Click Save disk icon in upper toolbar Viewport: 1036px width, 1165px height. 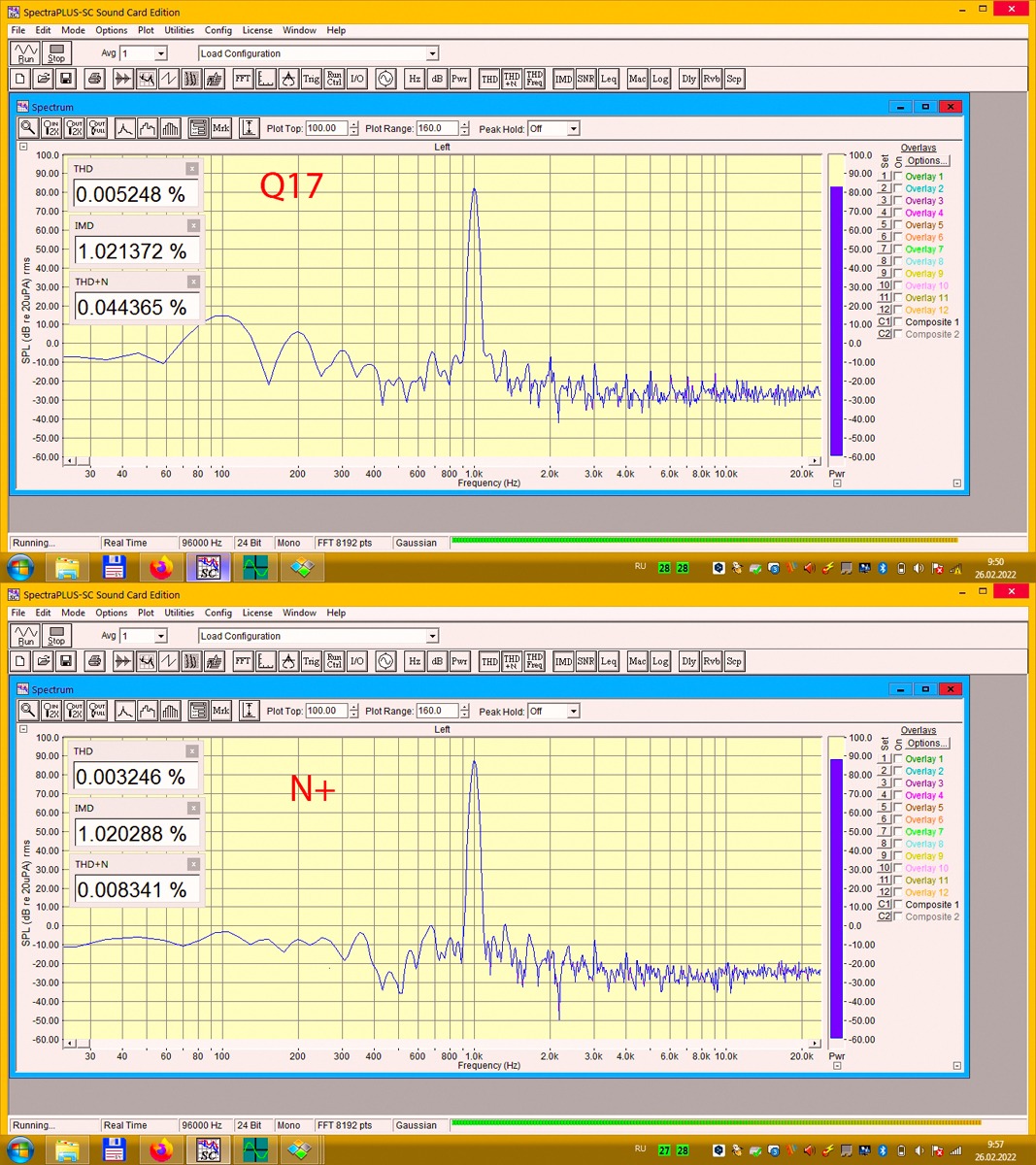click(65, 79)
